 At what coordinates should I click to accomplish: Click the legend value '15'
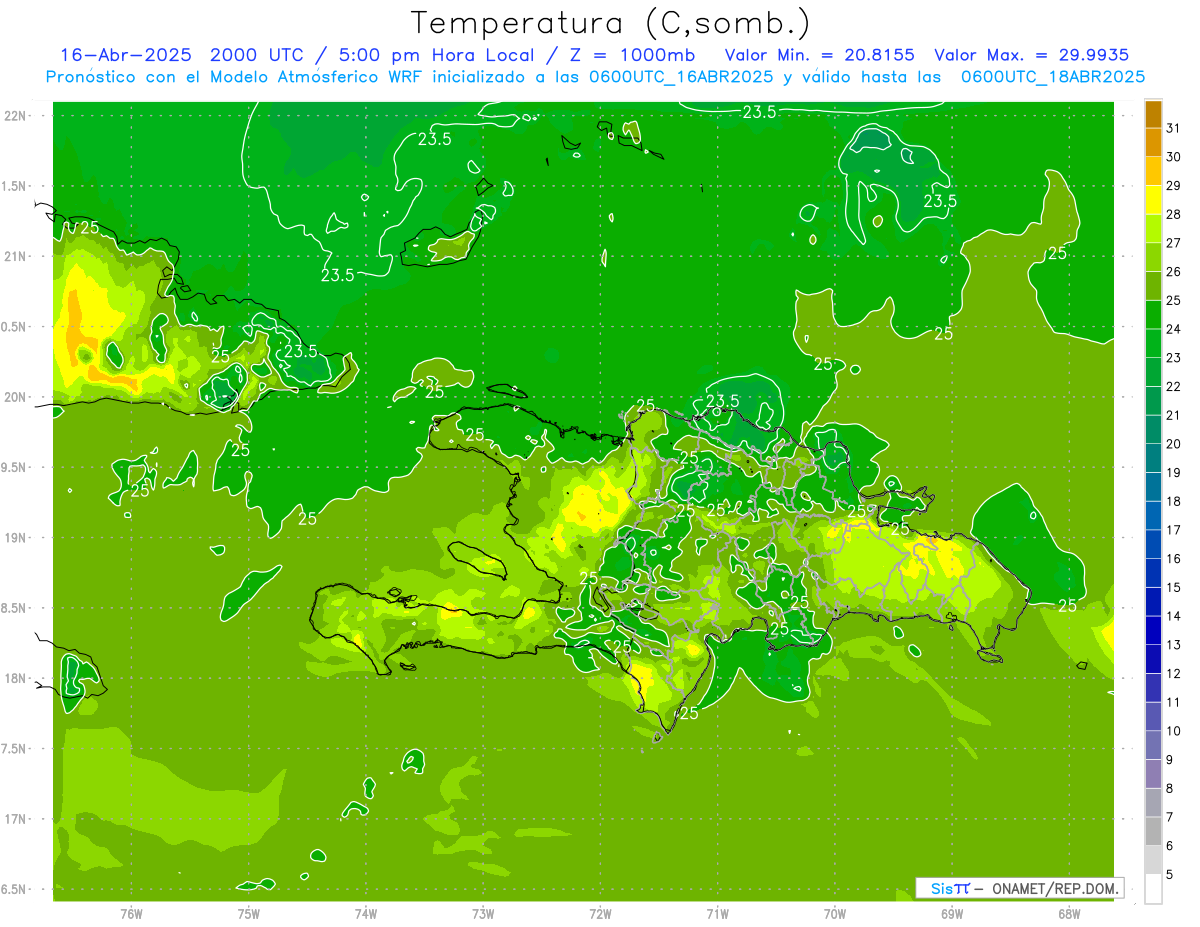coord(1174,587)
